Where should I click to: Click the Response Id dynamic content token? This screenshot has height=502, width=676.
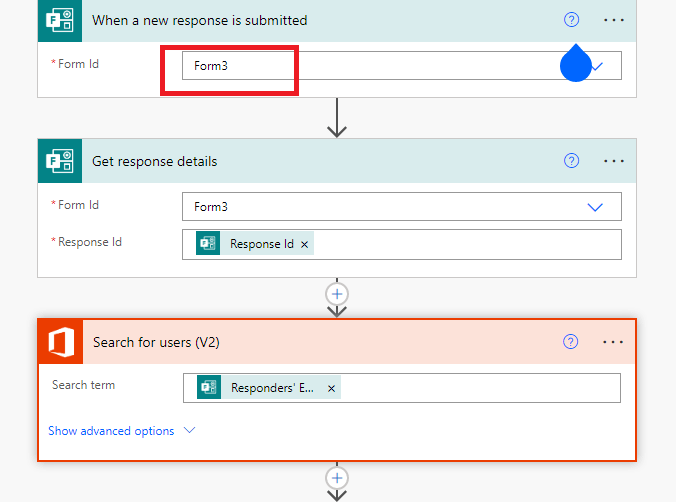(255, 244)
